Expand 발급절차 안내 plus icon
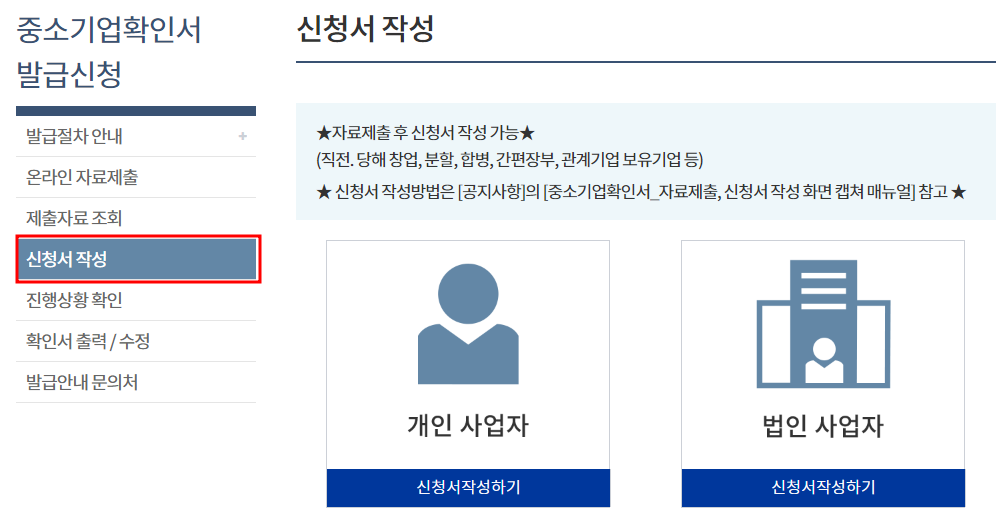The image size is (1008, 524). (242, 136)
